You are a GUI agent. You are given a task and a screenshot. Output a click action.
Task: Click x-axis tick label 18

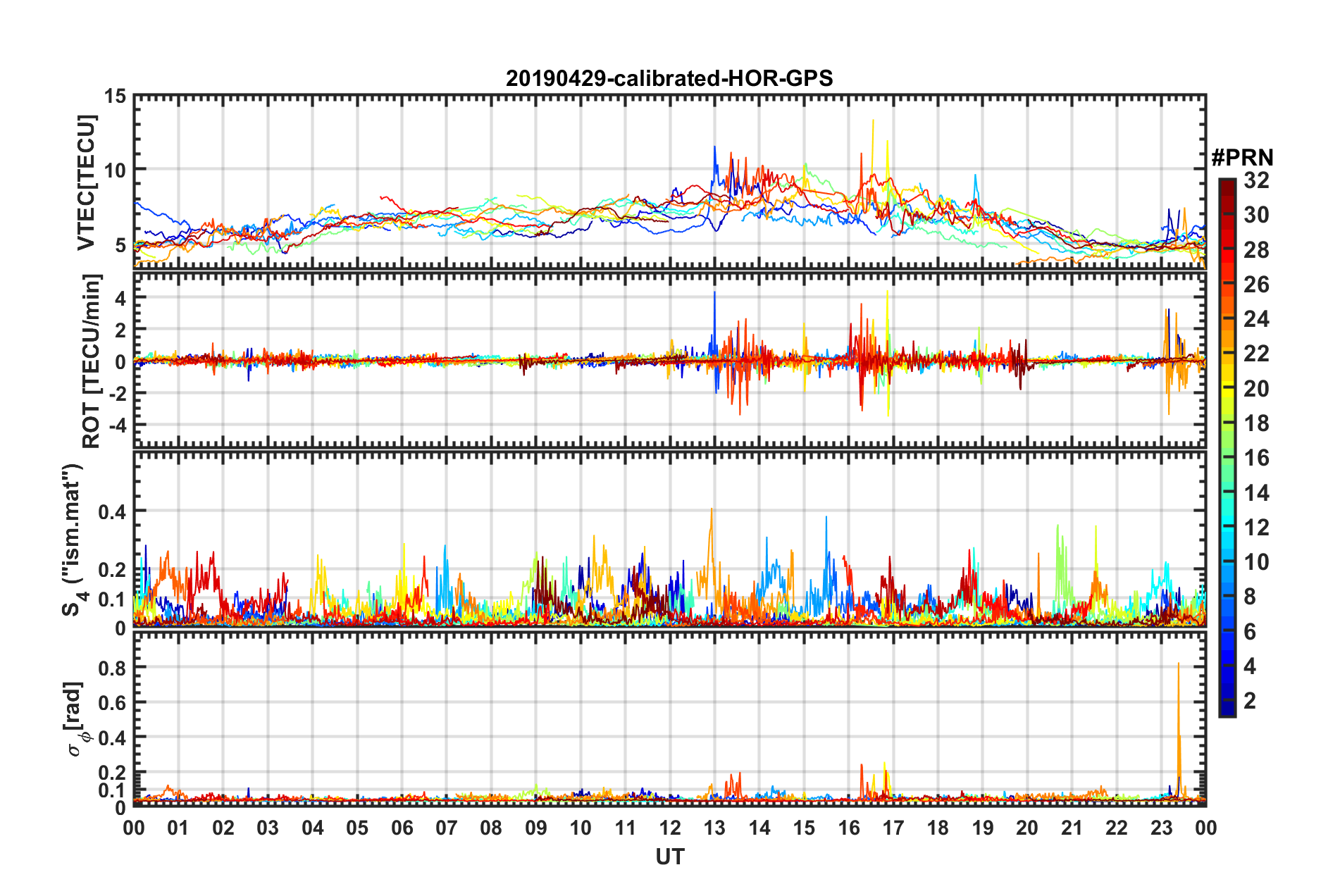point(938,828)
